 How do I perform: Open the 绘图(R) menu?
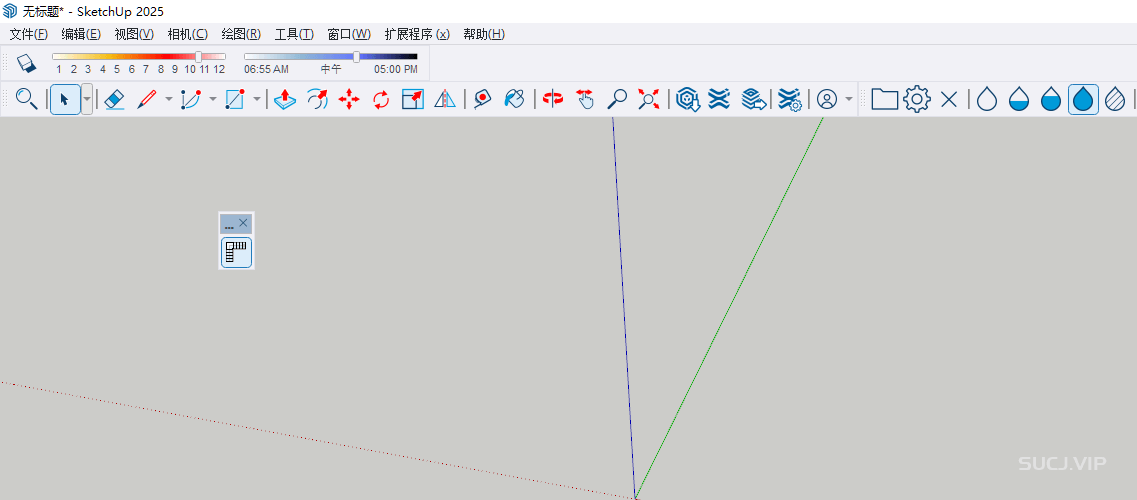pyautogui.click(x=241, y=34)
